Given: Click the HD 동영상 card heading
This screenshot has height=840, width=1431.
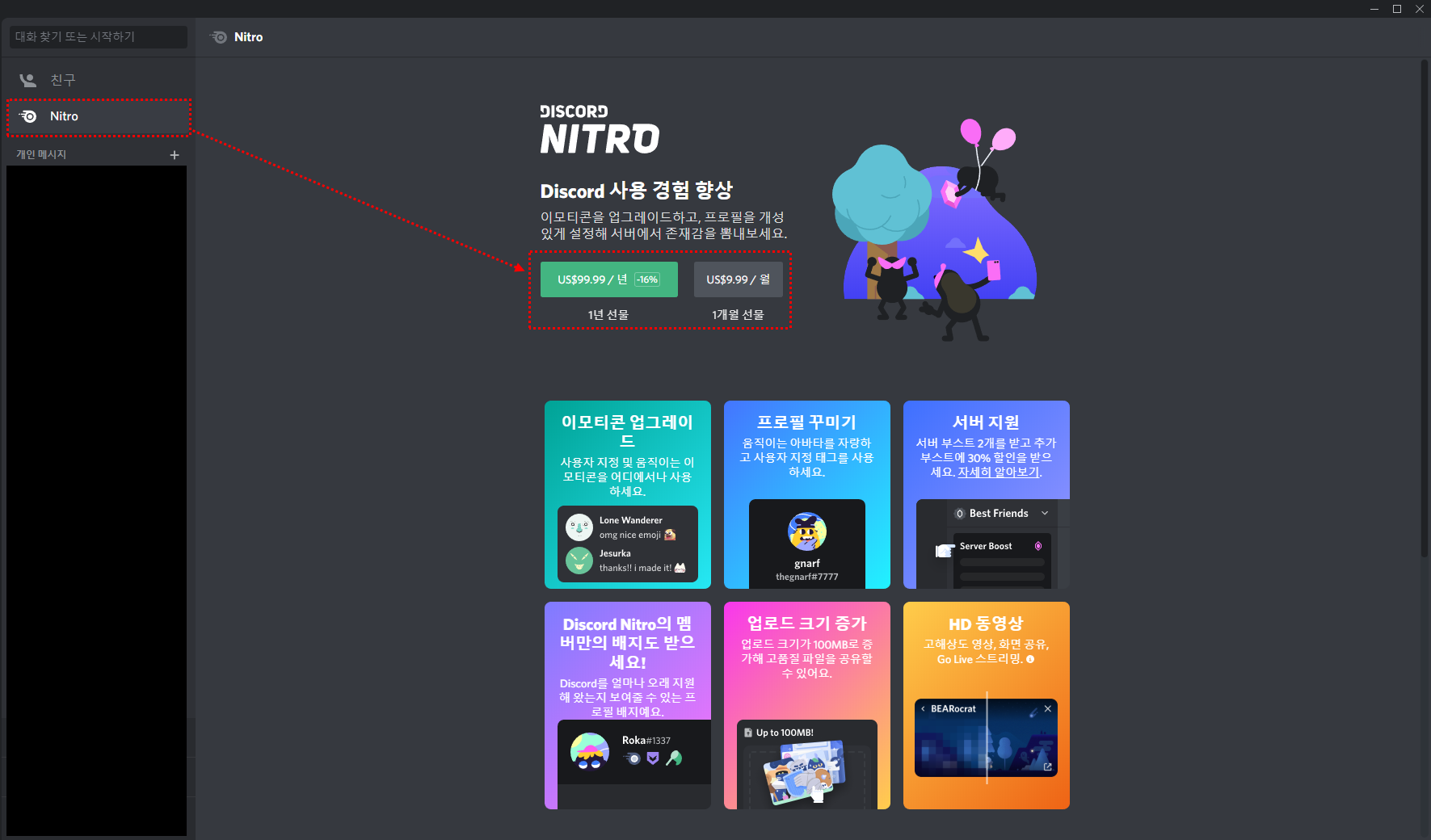Looking at the screenshot, I should pyautogui.click(x=986, y=624).
